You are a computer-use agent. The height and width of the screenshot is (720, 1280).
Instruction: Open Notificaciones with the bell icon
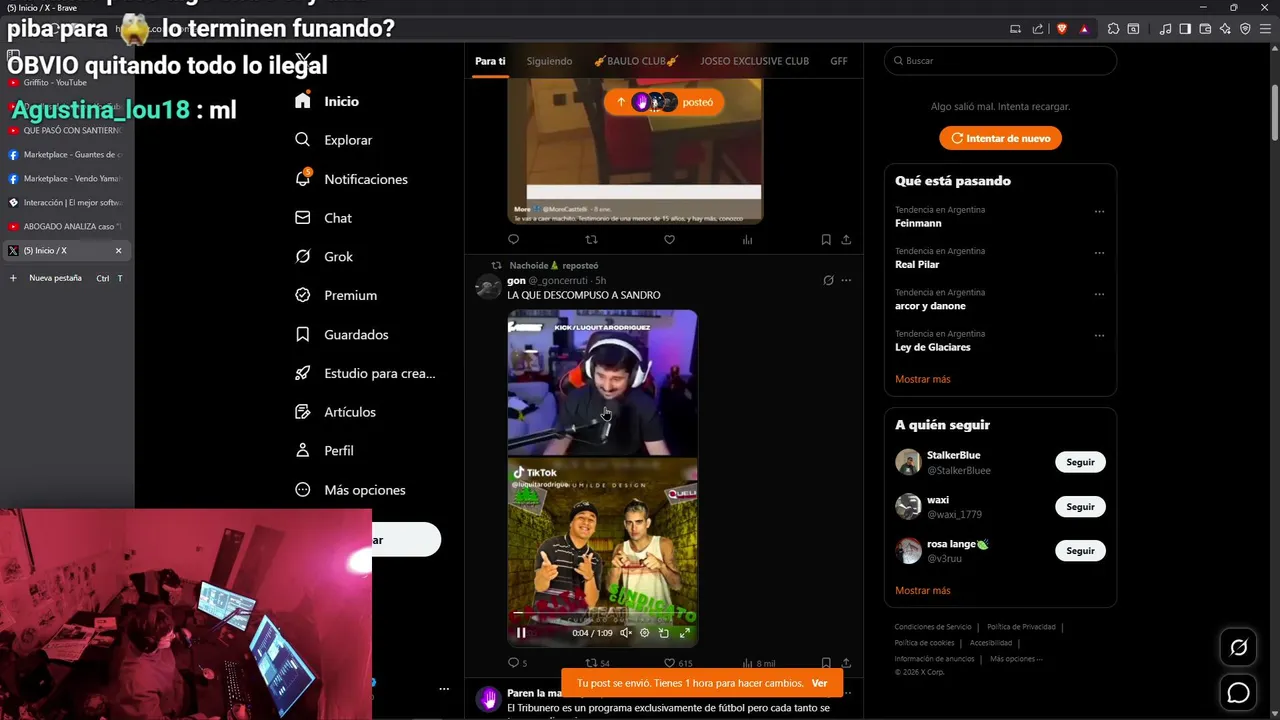tap(351, 179)
